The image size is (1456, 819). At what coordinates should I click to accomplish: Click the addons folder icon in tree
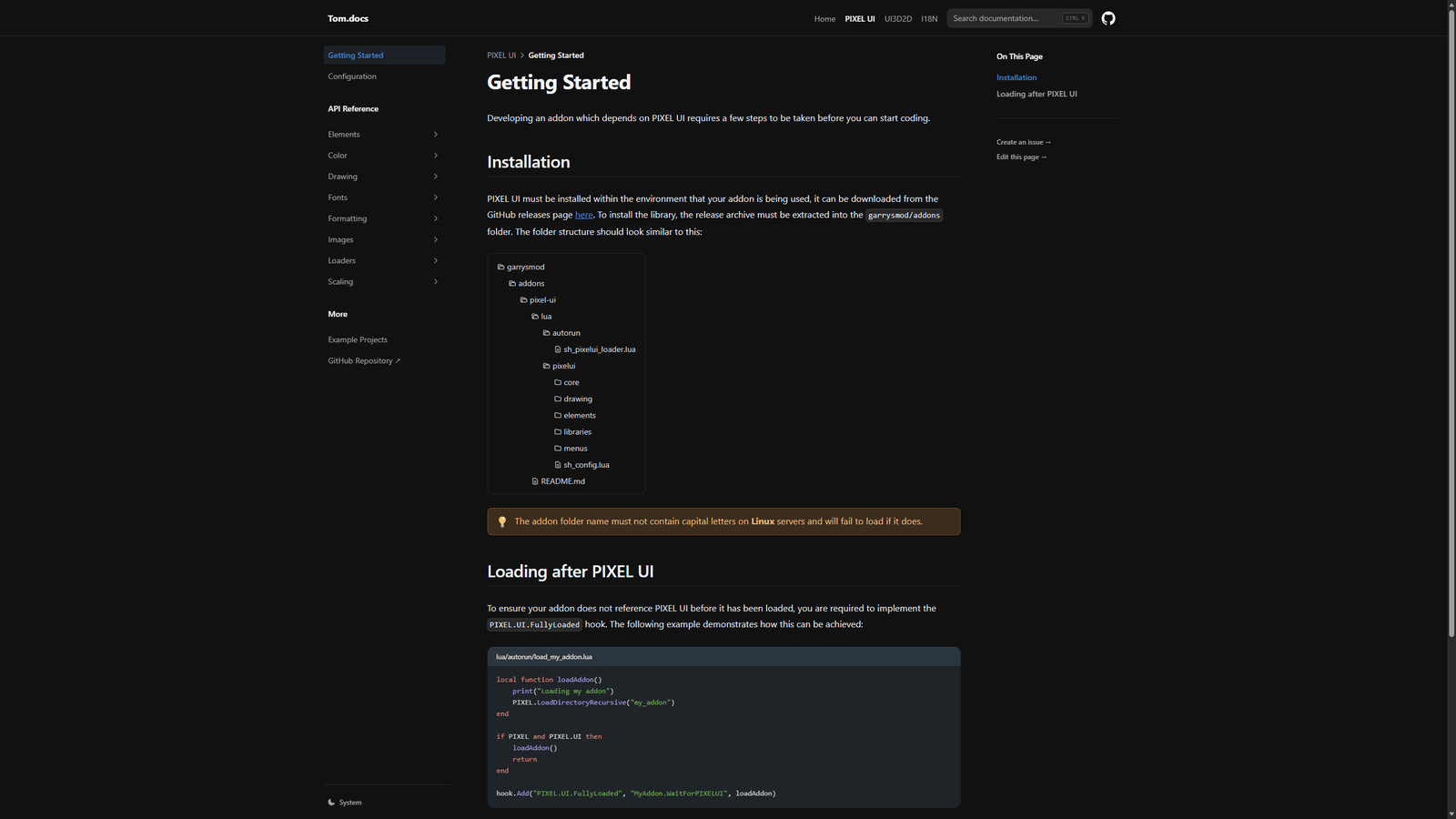[512, 283]
